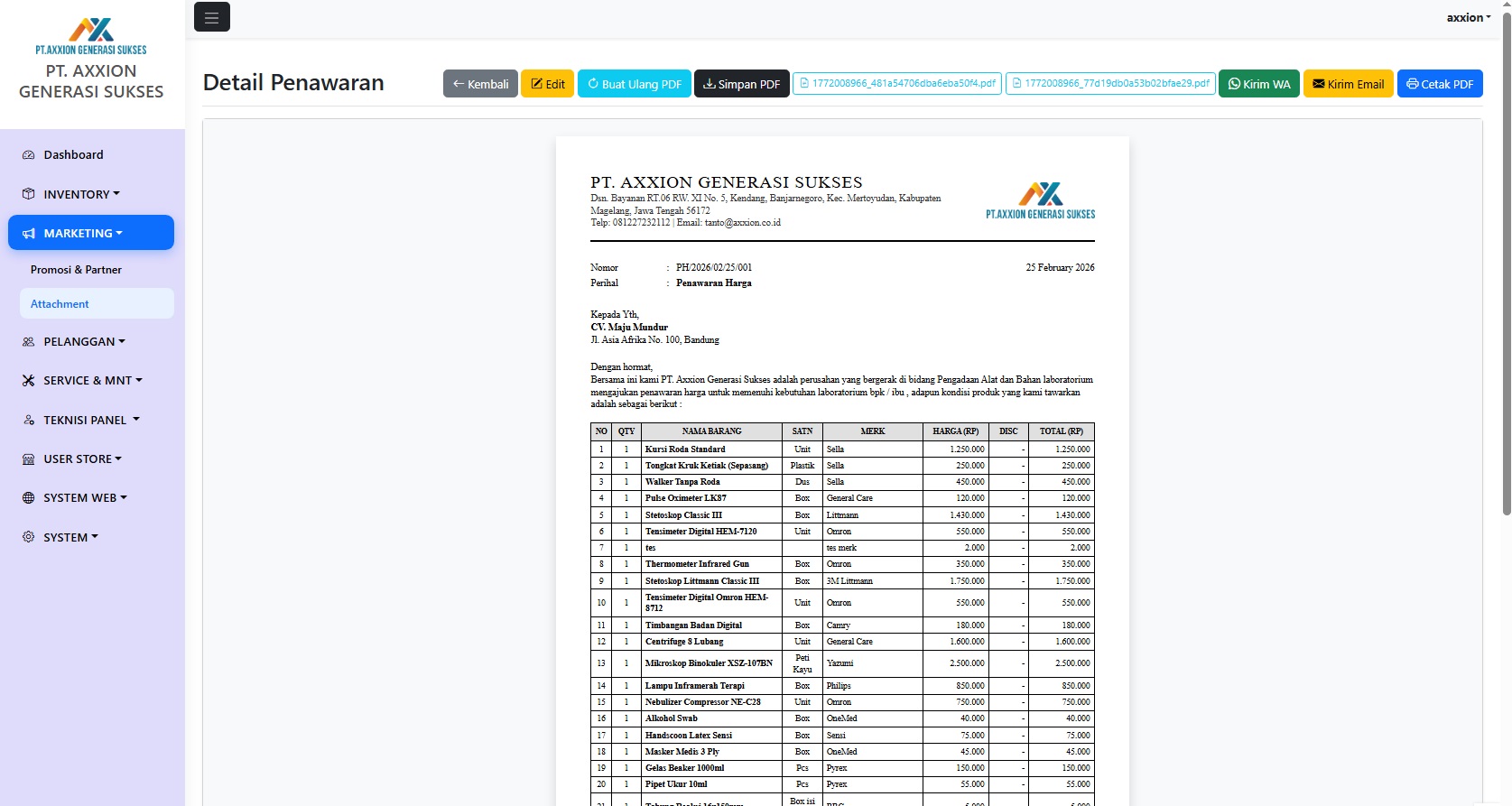Open the 1772008966_77d19db0a53b02bfae29.pdf file link
Viewport: 1512px width, 806px height.
(x=1110, y=83)
